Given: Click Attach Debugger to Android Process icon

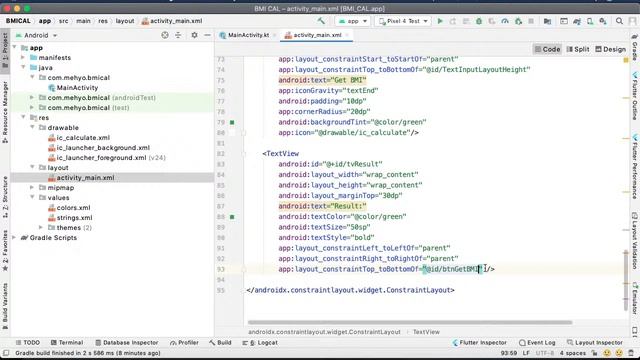Looking at the screenshot, I should [x=518, y=21].
